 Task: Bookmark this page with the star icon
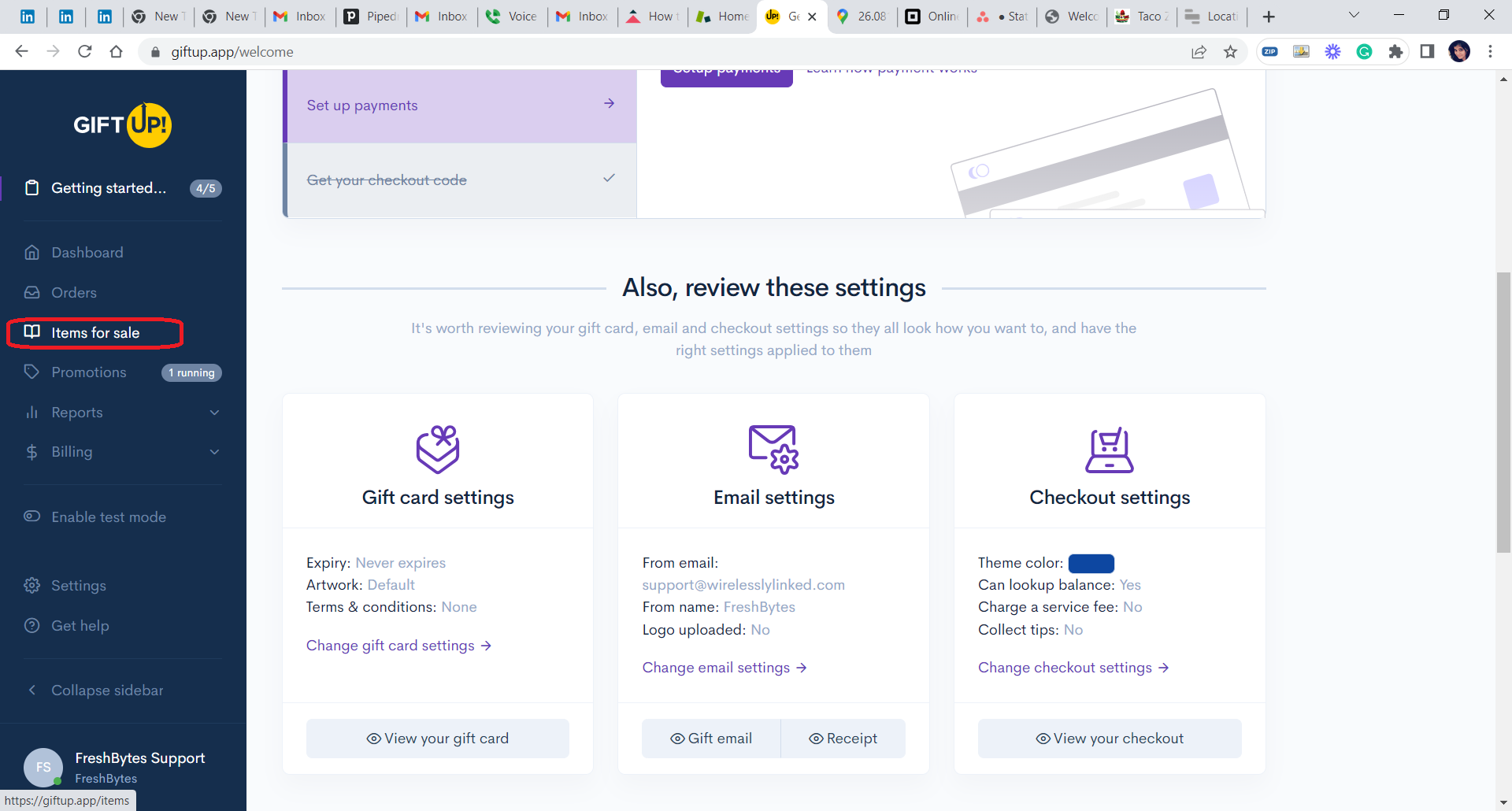coord(1230,52)
